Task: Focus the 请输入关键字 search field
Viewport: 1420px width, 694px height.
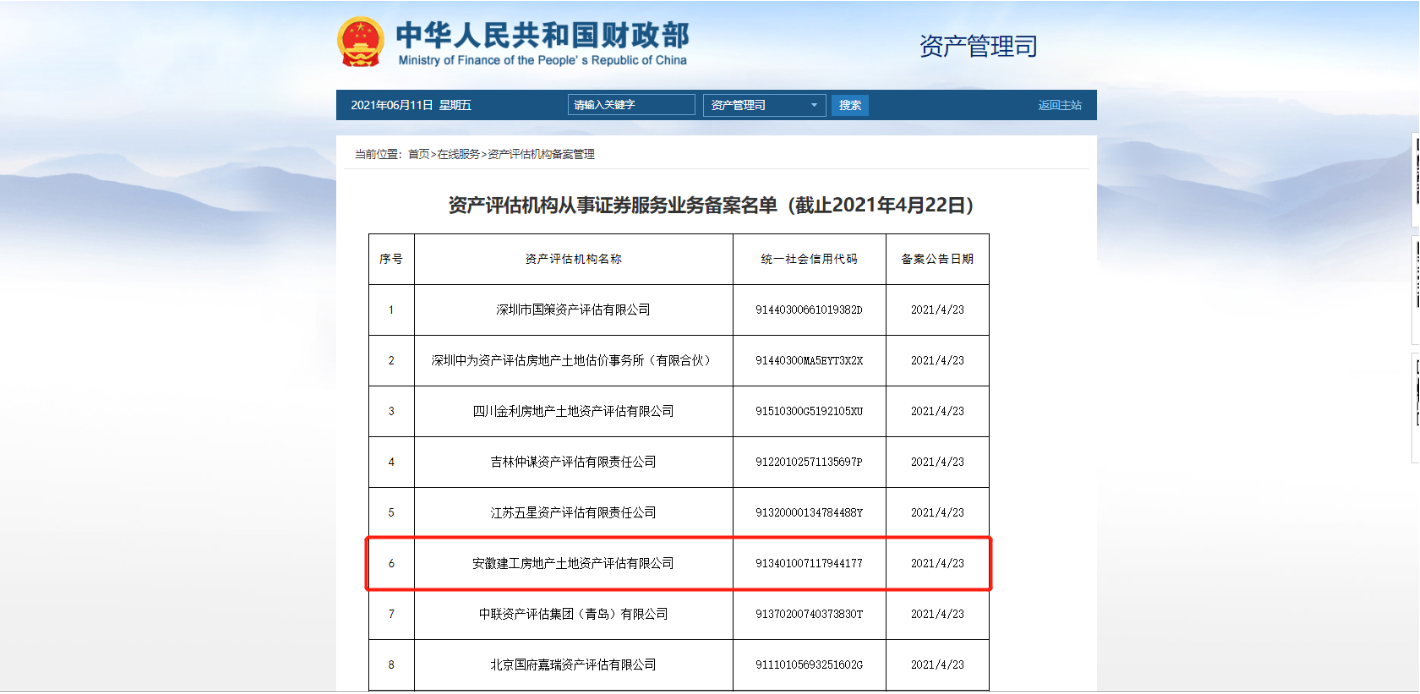Action: 632,105
